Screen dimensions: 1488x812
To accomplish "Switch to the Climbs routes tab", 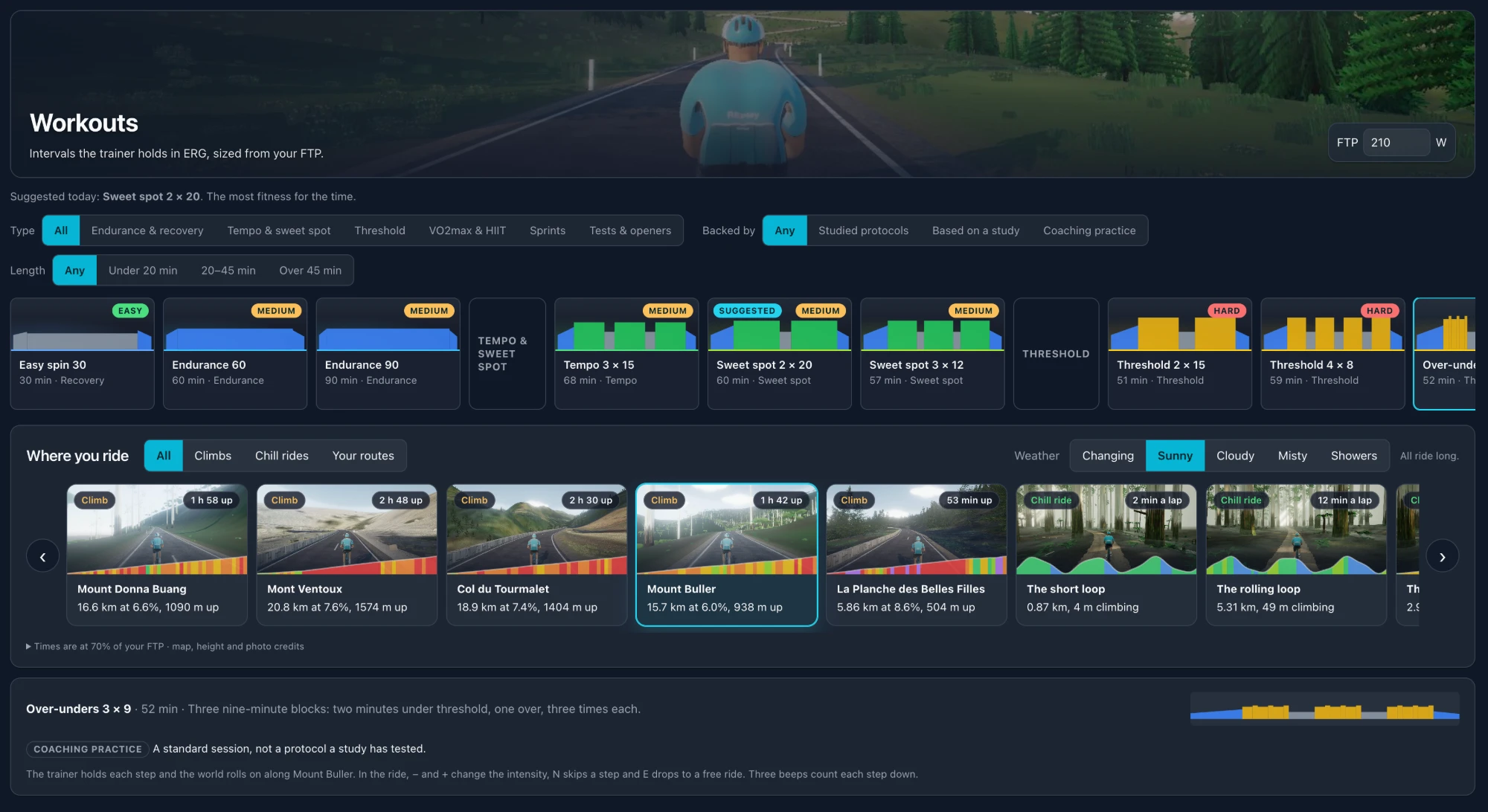I will (x=213, y=456).
